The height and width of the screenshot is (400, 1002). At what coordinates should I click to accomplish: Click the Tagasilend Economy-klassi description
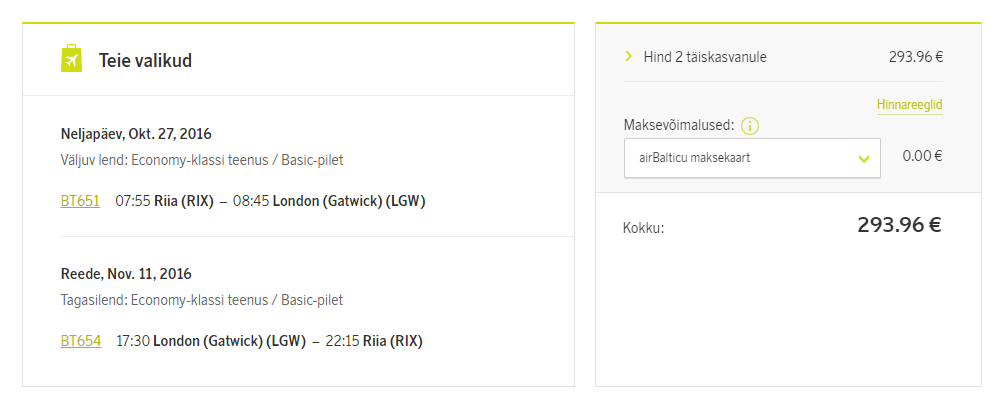click(202, 300)
